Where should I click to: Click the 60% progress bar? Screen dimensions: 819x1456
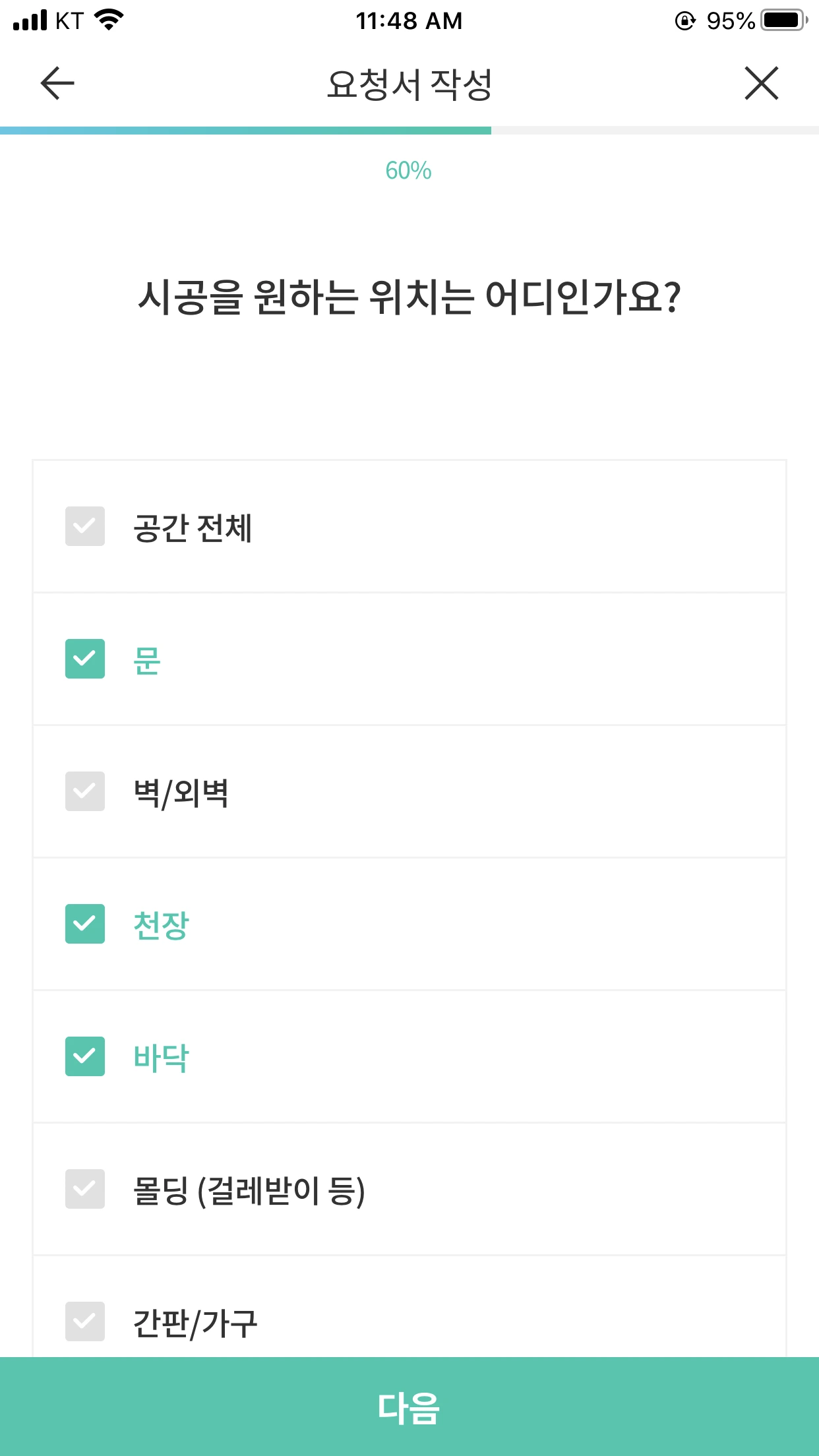(x=409, y=131)
